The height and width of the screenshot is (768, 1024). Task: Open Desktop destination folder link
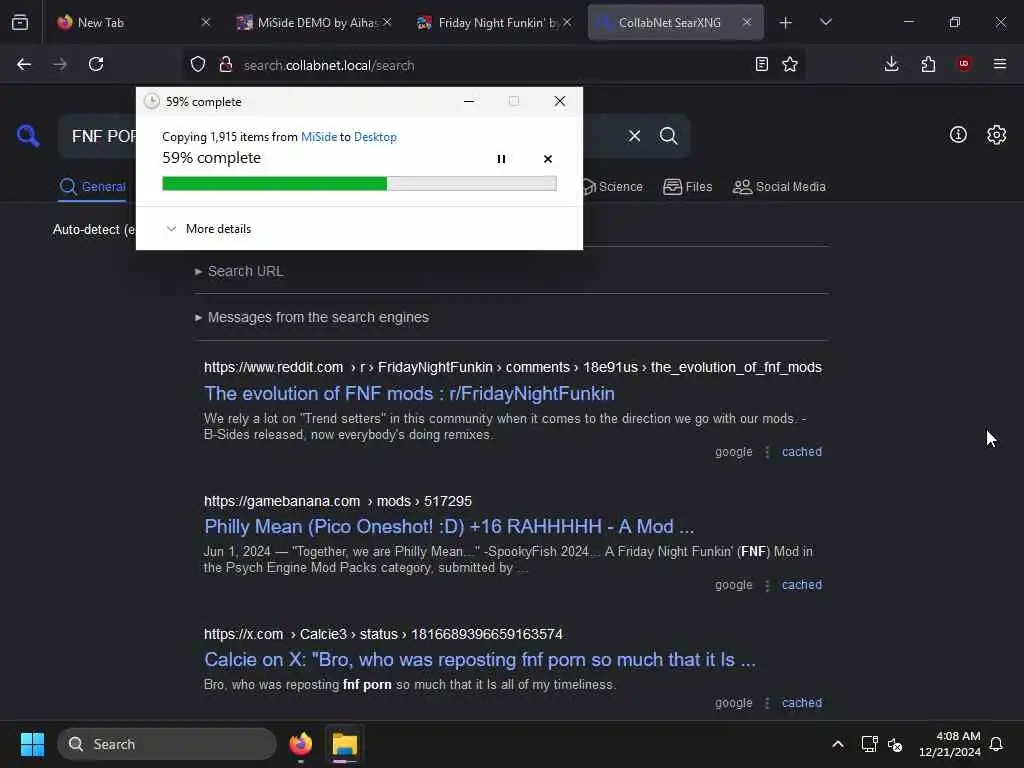click(375, 136)
